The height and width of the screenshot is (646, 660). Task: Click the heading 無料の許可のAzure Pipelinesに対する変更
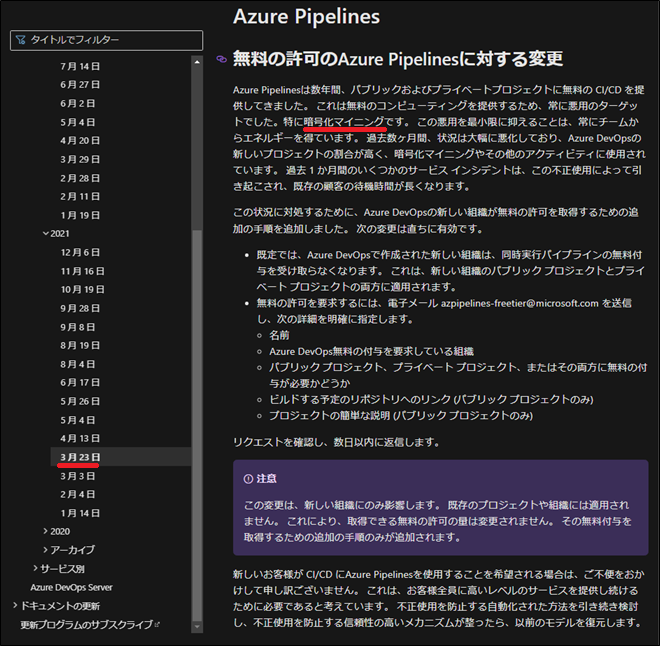pyautogui.click(x=398, y=59)
